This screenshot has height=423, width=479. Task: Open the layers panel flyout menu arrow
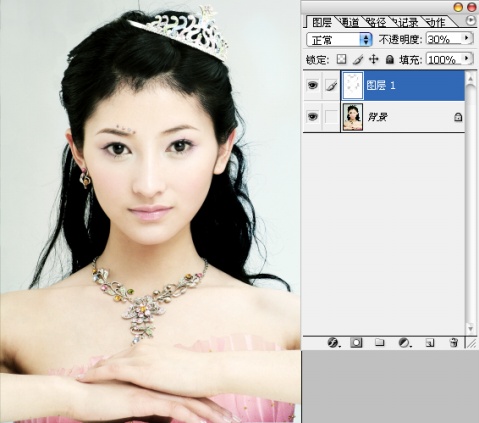pyautogui.click(x=471, y=21)
